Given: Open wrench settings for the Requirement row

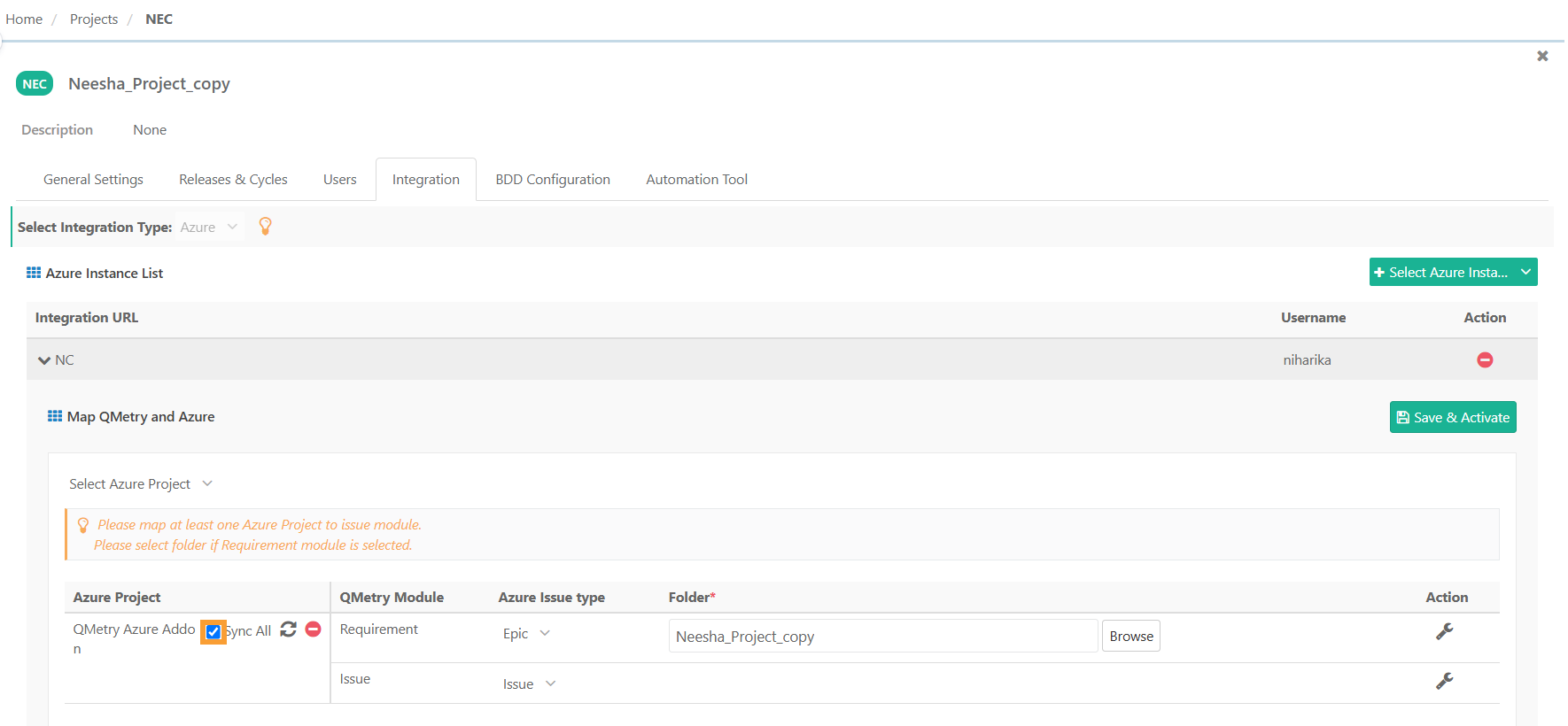Looking at the screenshot, I should pos(1444,631).
